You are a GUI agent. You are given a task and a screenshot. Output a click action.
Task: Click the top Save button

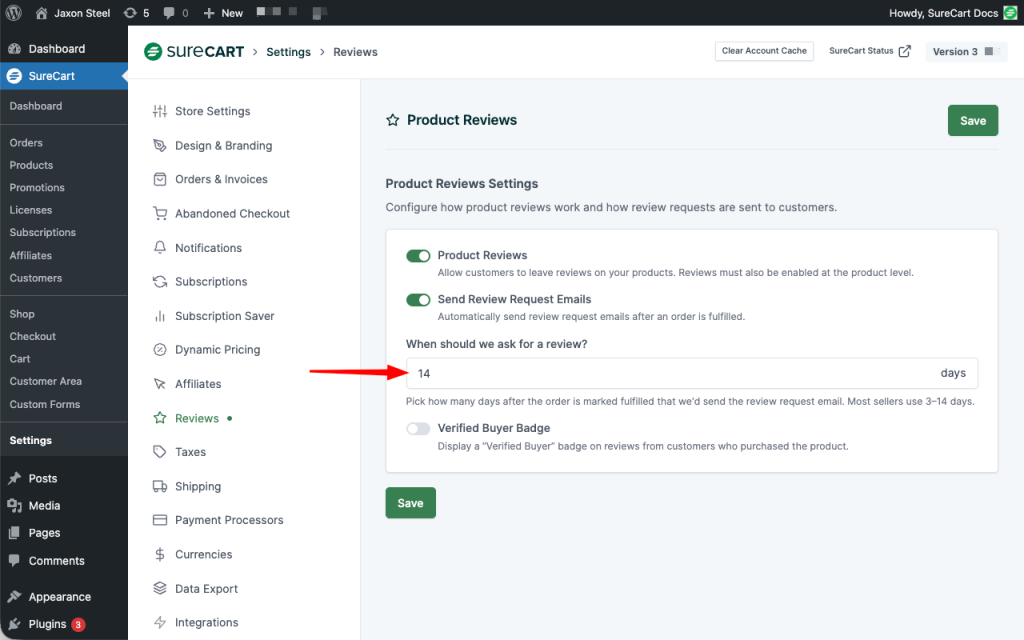972,120
